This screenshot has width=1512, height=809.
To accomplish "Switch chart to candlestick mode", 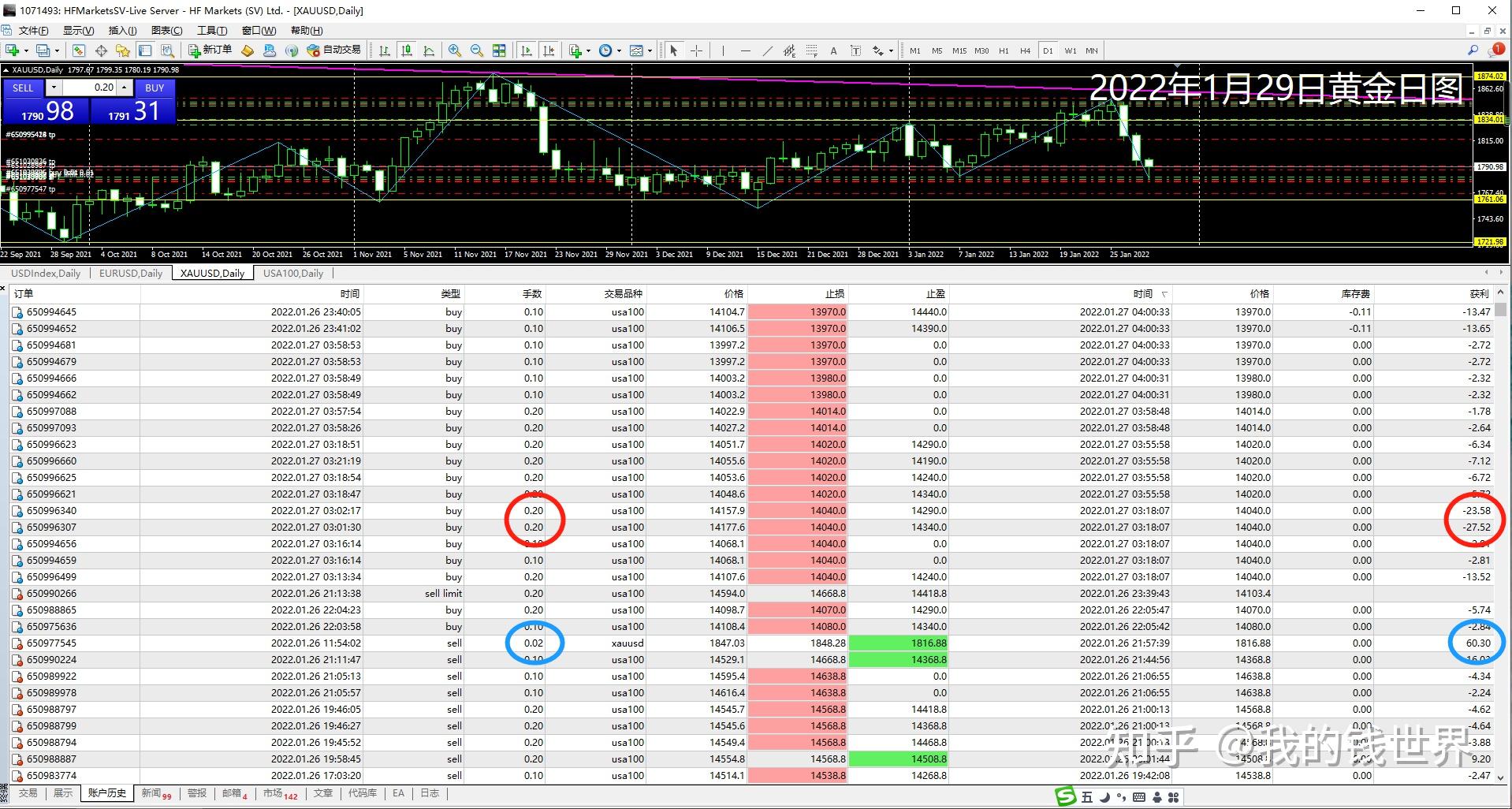I will pos(407,50).
